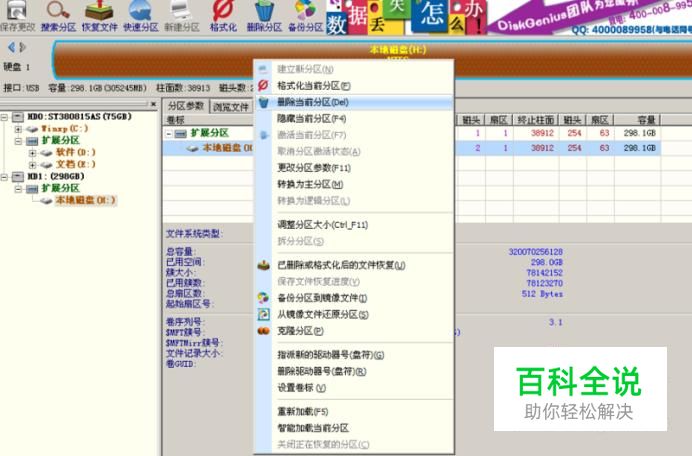The width and height of the screenshot is (692, 456).
Task: Choose 转换为主分区(M) menu entry
Action: 354,184
